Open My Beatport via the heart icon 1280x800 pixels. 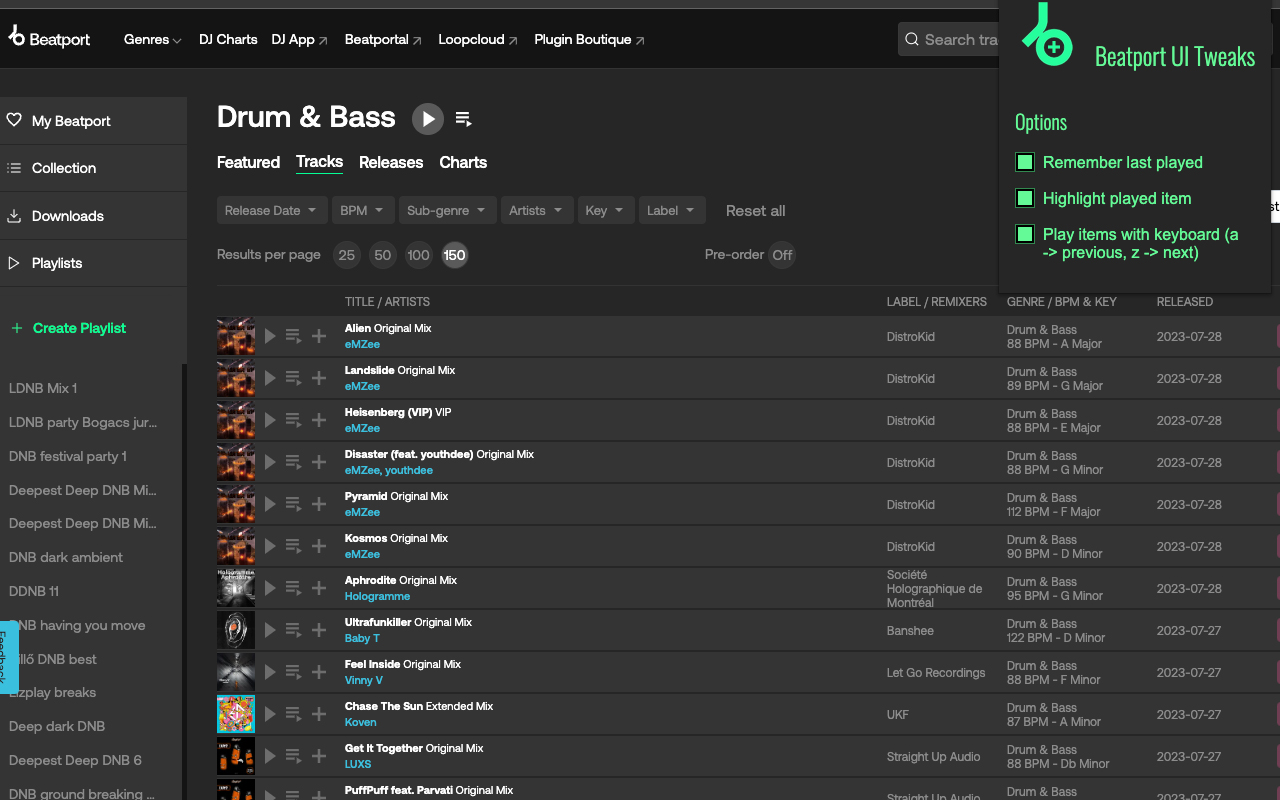pos(14,120)
